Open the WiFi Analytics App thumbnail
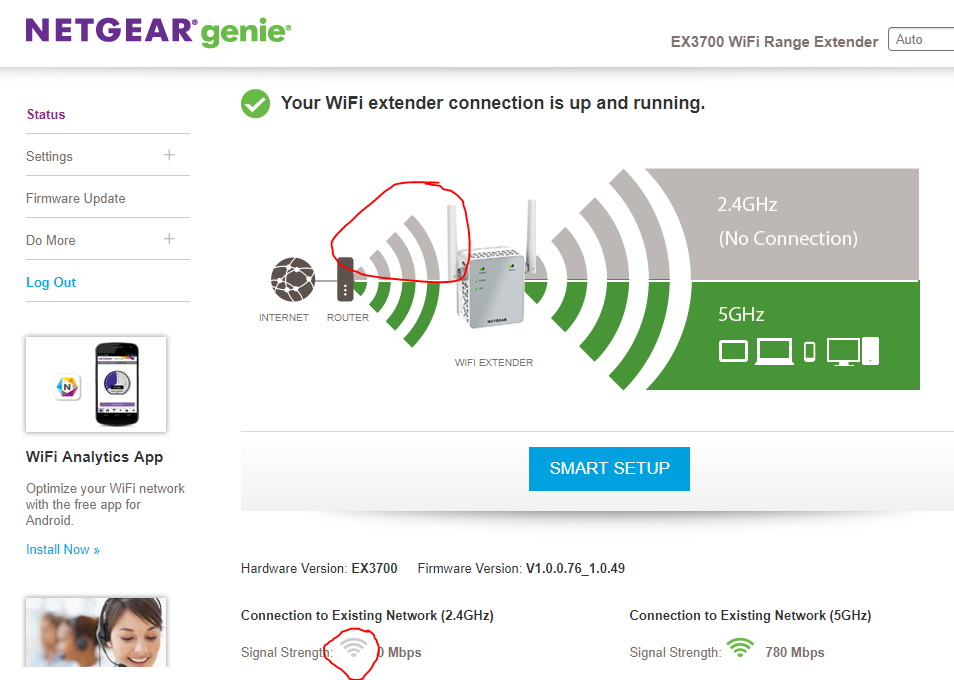 pyautogui.click(x=96, y=384)
